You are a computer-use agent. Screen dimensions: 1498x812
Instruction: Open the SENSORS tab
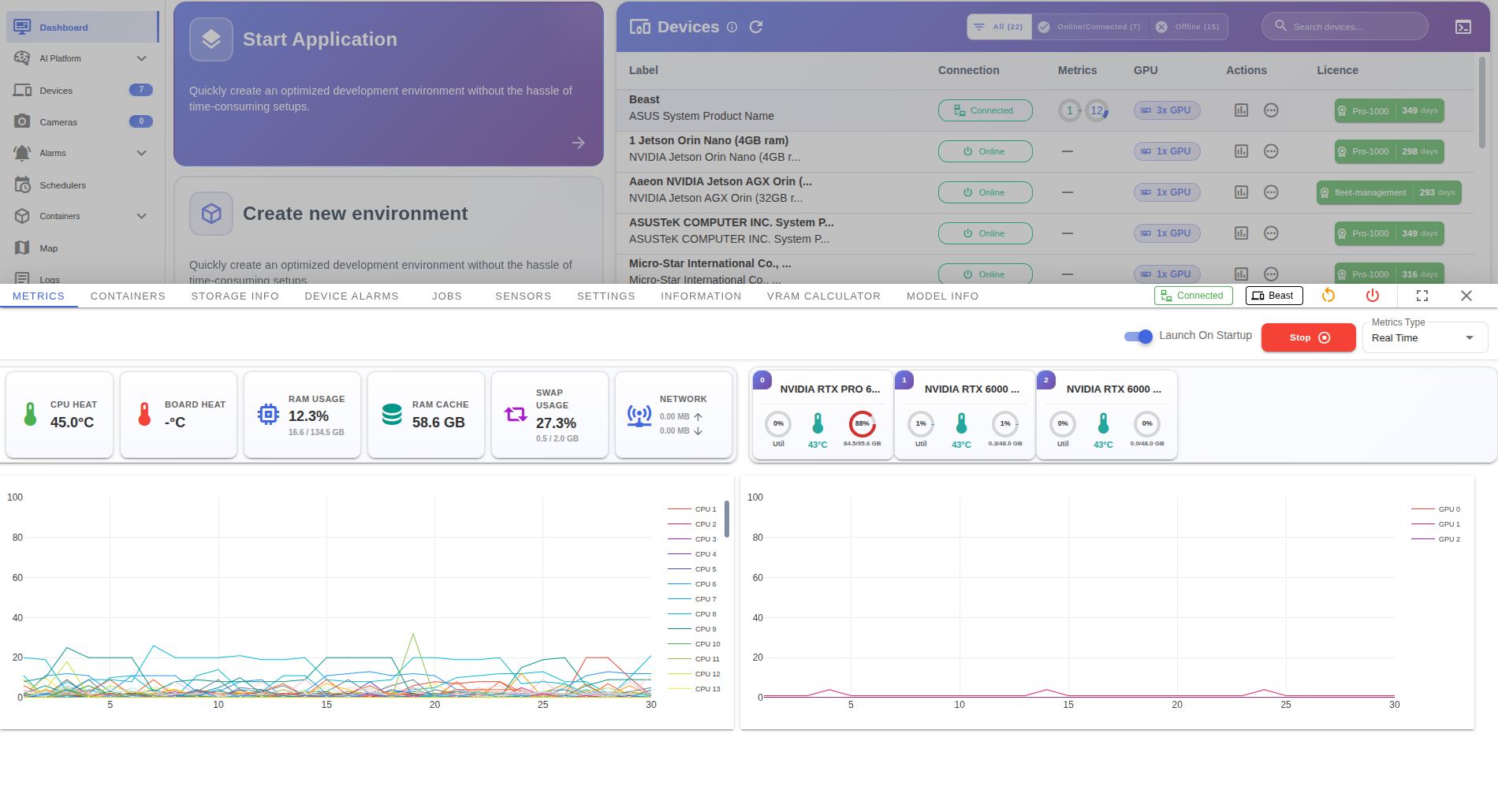pyautogui.click(x=523, y=296)
